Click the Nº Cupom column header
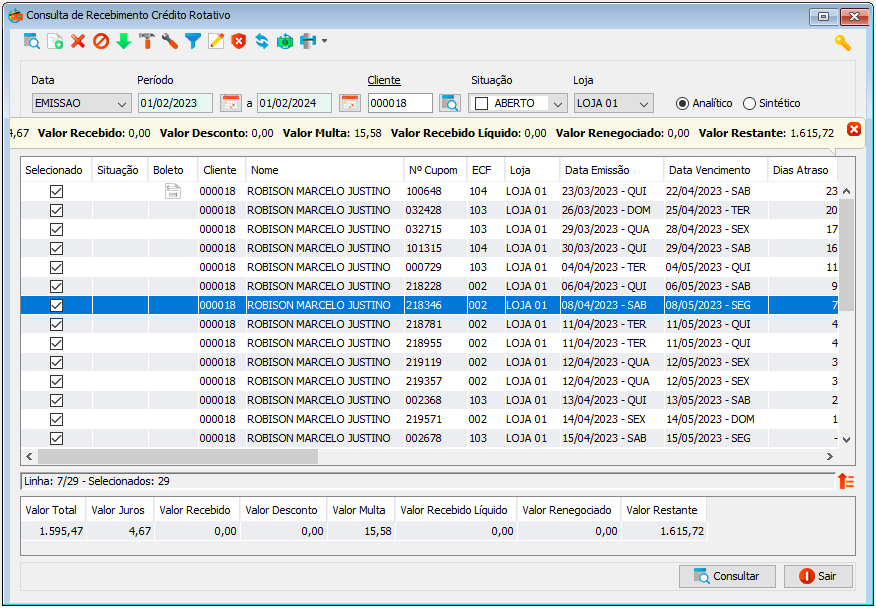 435,170
